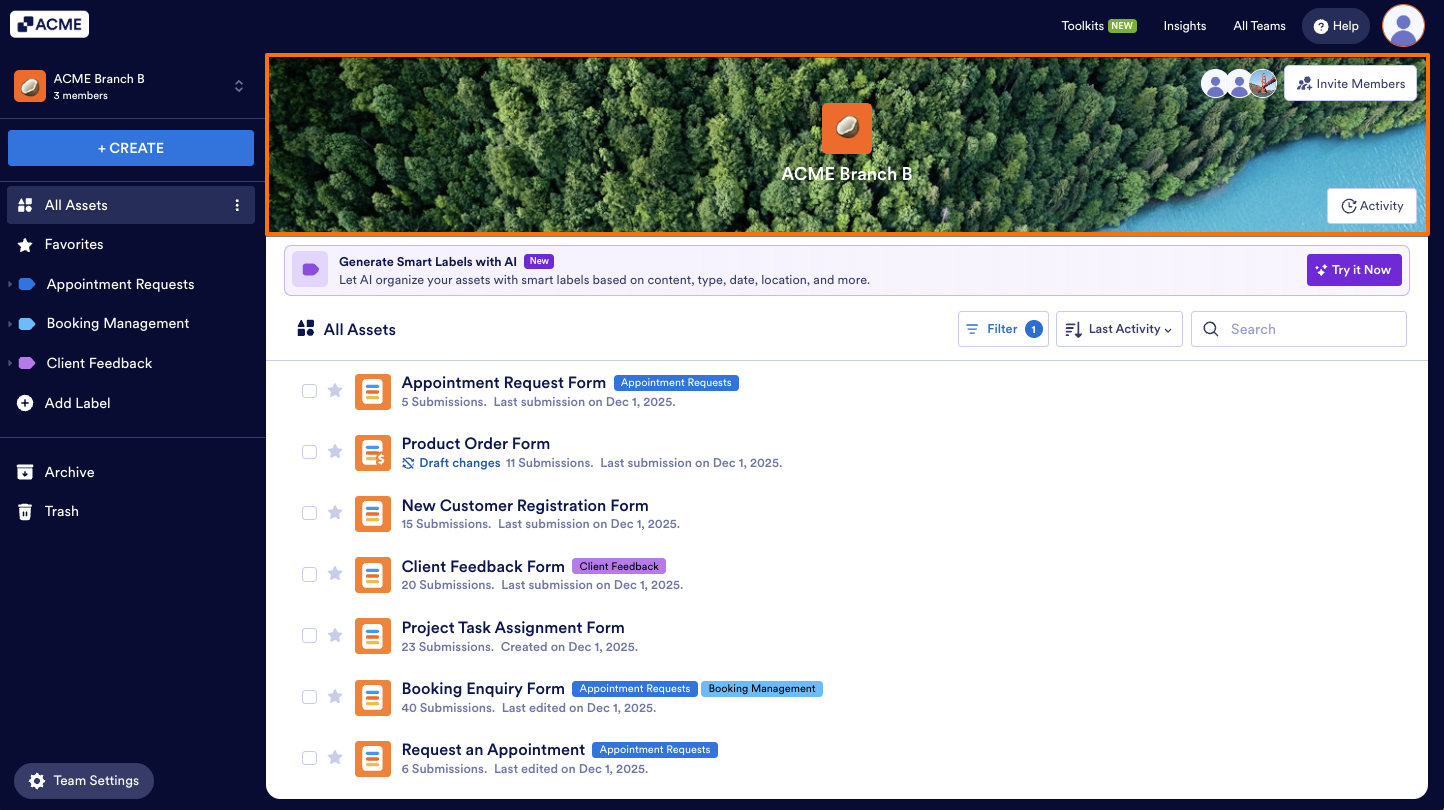1444x810 pixels.
Task: Expand the Appointment Requests label
Action: [10, 284]
